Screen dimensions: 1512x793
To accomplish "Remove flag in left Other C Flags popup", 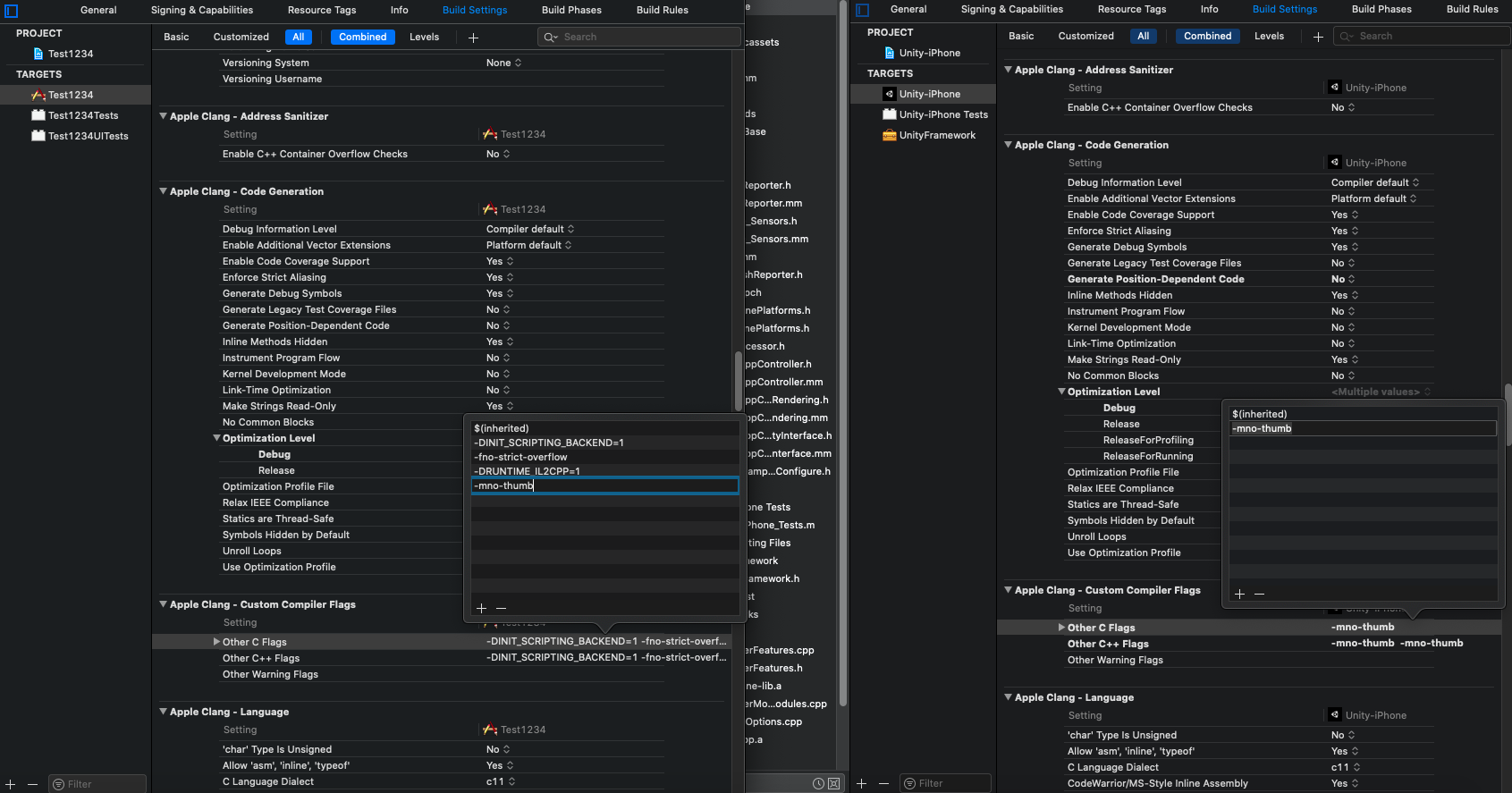I will 501,608.
